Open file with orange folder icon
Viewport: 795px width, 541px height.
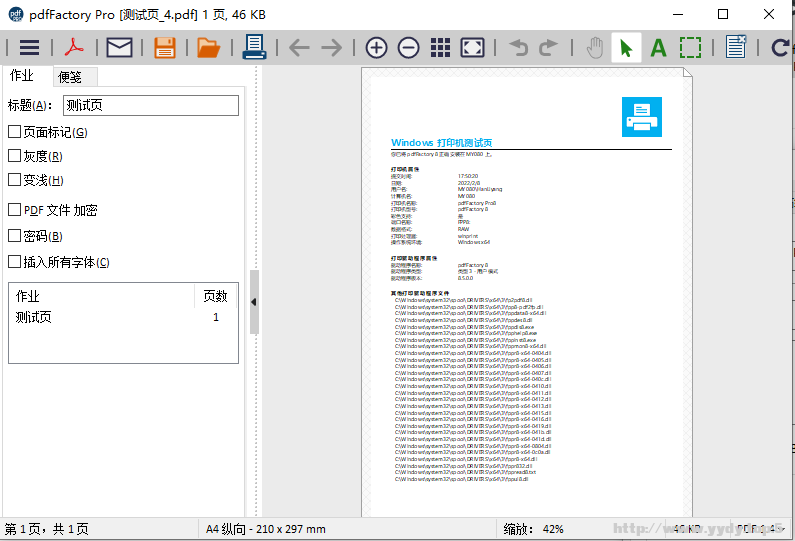tap(208, 48)
